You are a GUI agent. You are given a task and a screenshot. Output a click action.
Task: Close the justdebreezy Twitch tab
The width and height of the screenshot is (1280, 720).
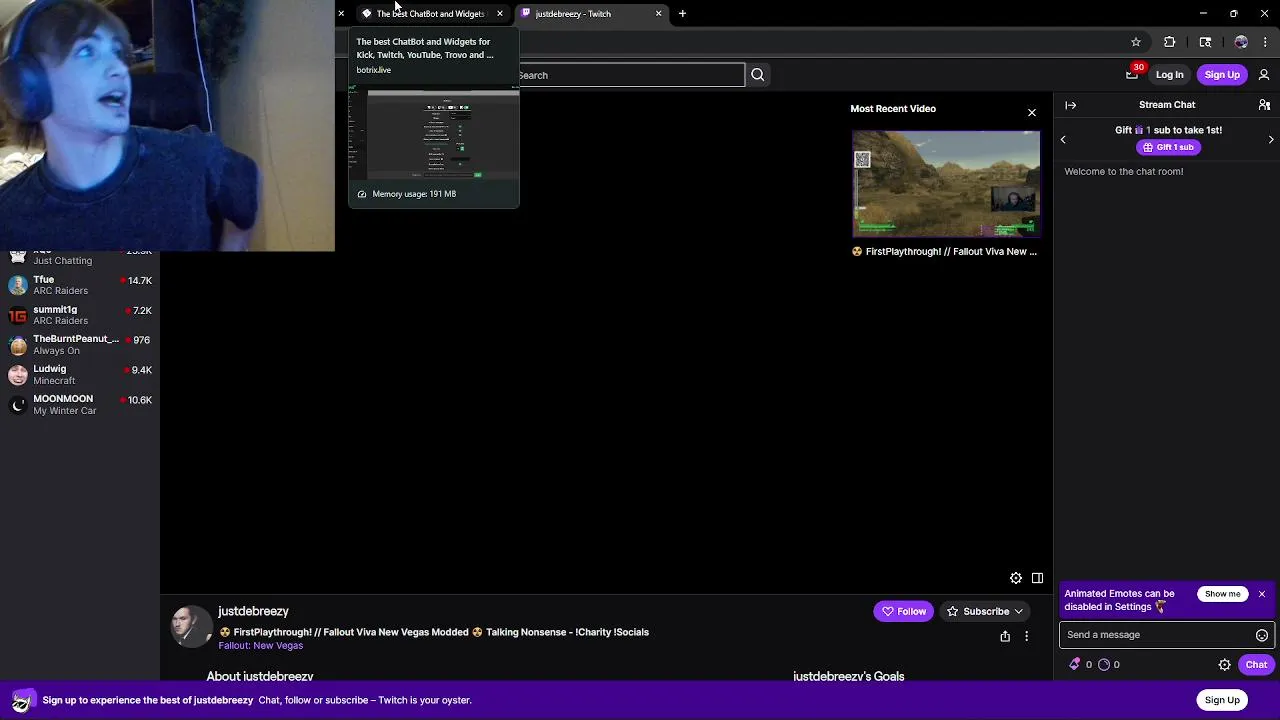pyautogui.click(x=658, y=14)
